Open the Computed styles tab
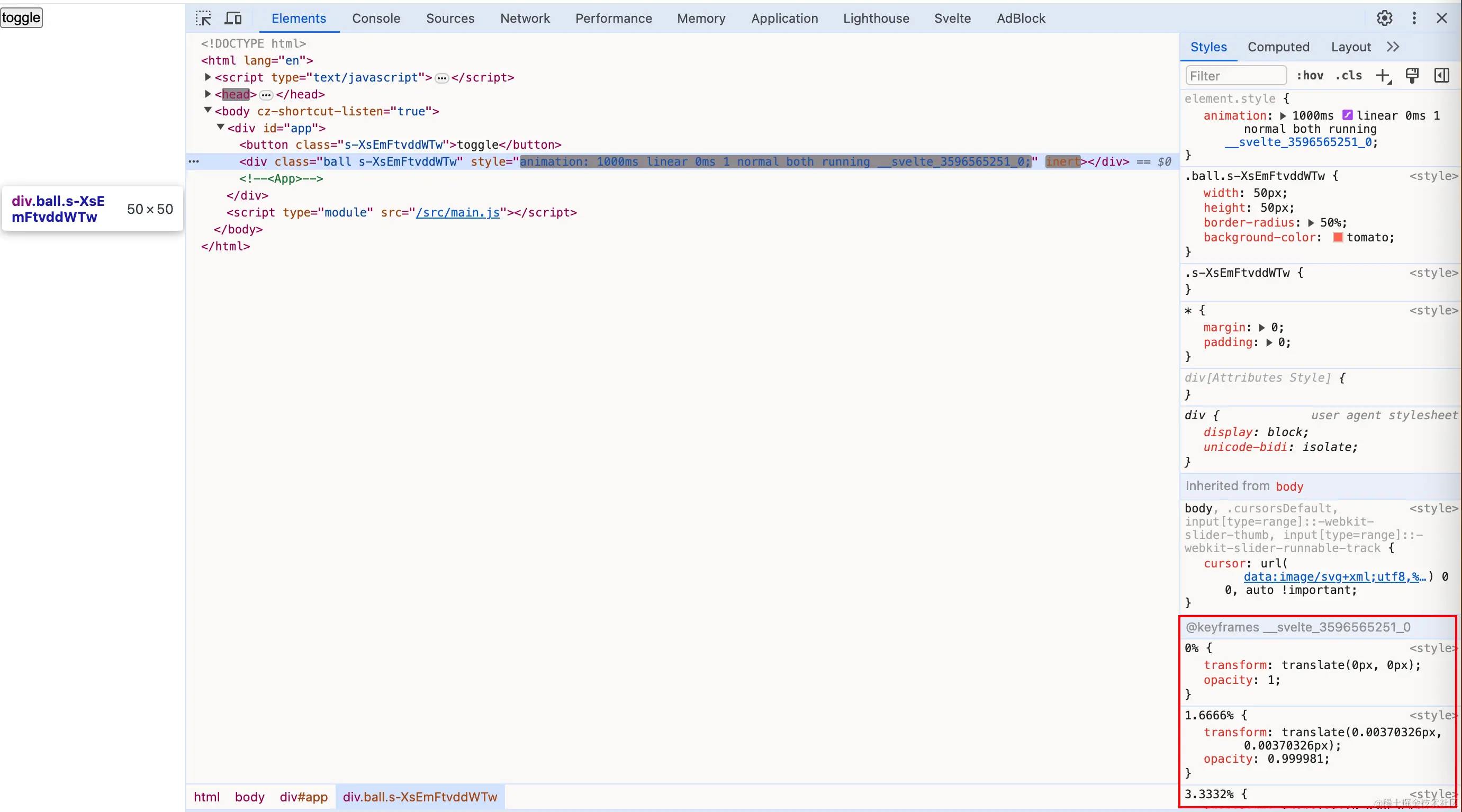 click(1278, 47)
